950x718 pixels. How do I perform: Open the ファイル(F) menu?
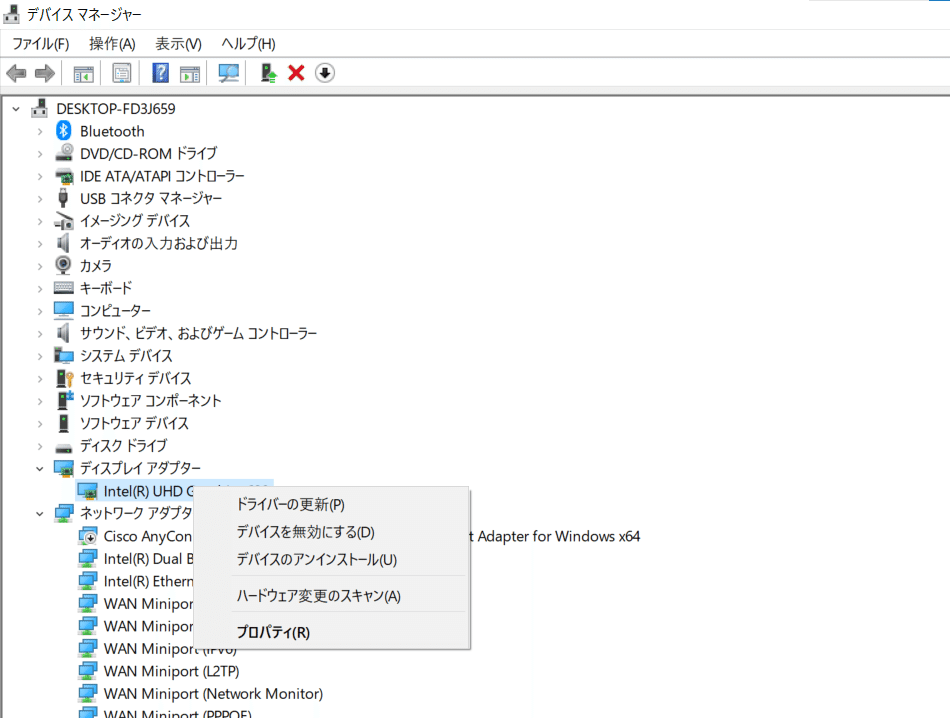click(41, 44)
